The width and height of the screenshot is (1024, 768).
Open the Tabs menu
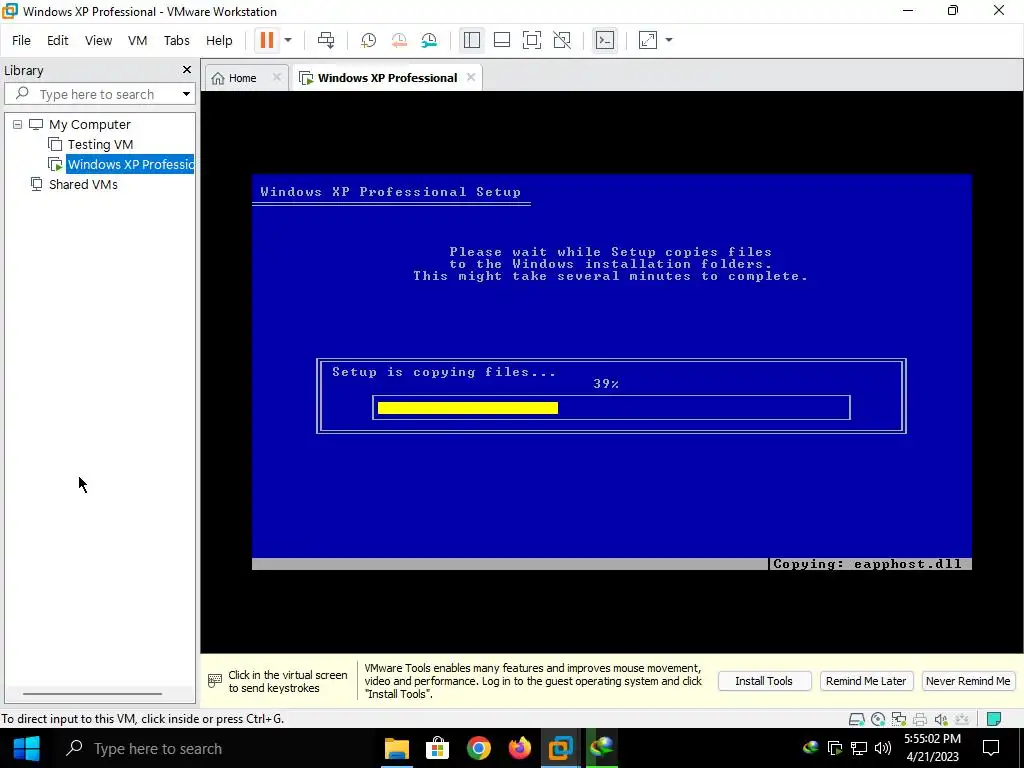tap(176, 40)
